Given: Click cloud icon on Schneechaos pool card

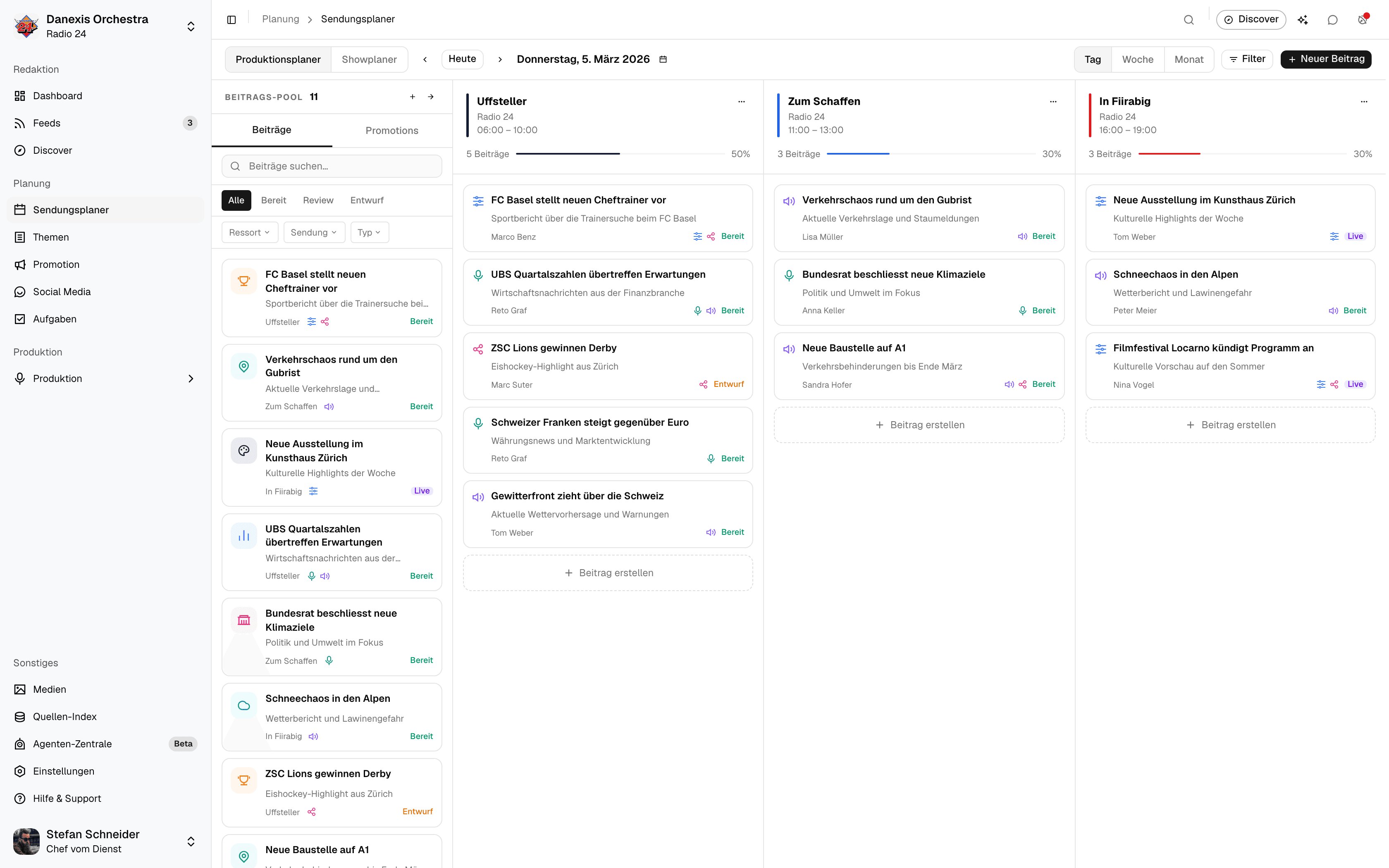Looking at the screenshot, I should 244,705.
